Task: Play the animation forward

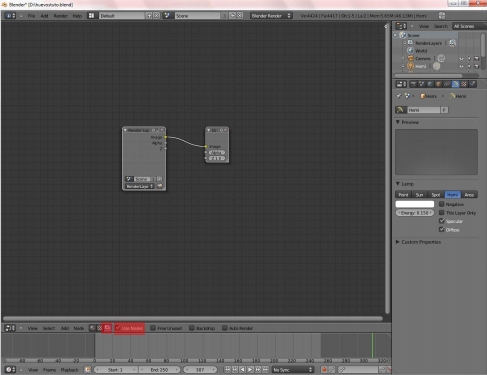Action: [x=250, y=370]
